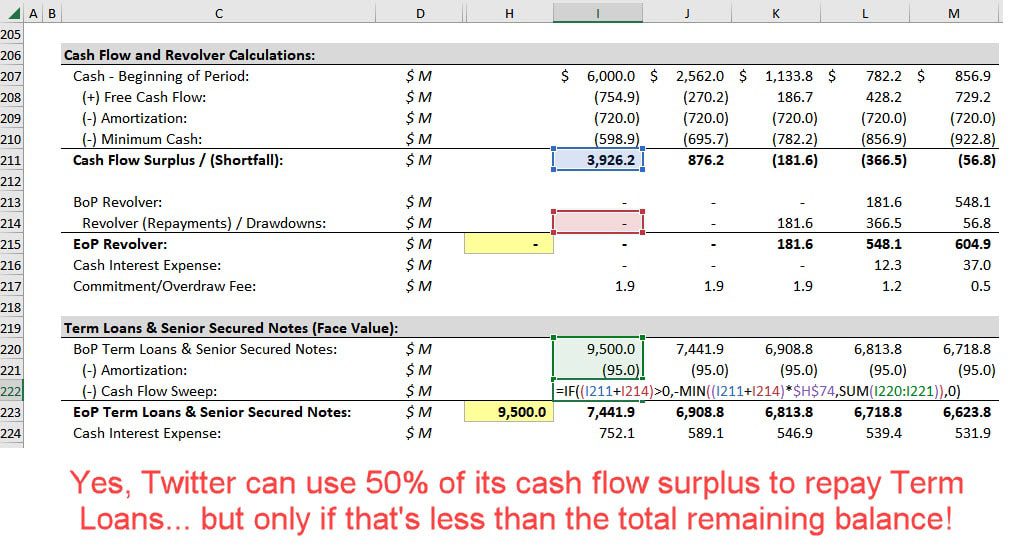
Task: Click 'Cash - Beginning of Period:' label
Action: [161, 76]
